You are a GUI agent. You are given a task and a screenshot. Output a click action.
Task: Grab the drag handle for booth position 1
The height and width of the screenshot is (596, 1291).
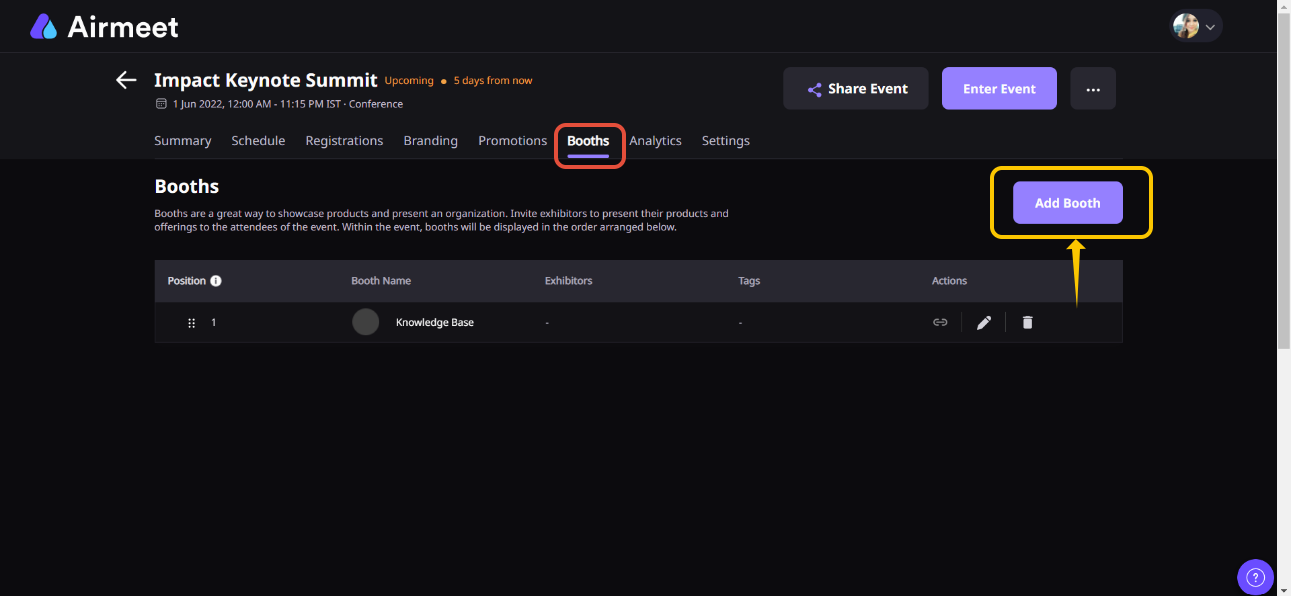pyautogui.click(x=192, y=323)
